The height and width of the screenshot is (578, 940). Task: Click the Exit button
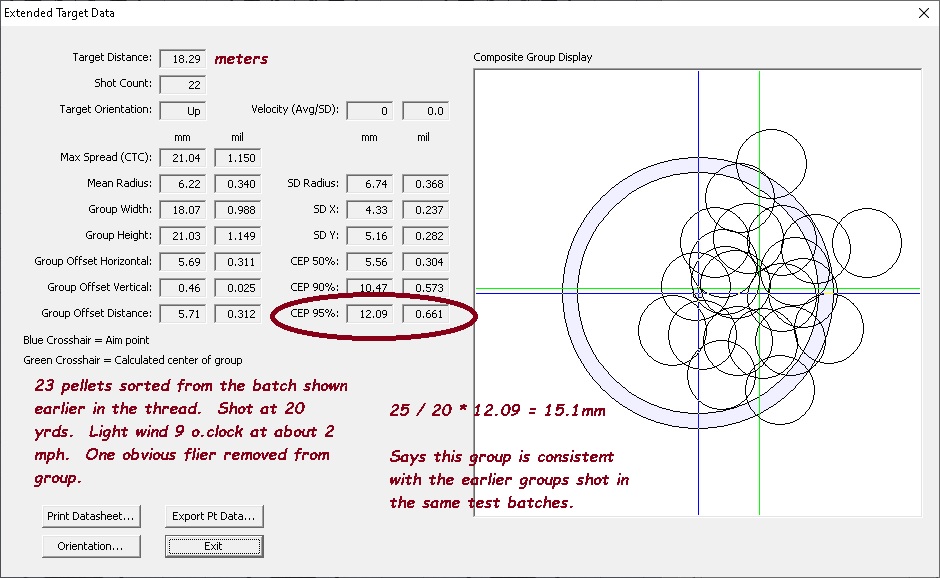(214, 546)
